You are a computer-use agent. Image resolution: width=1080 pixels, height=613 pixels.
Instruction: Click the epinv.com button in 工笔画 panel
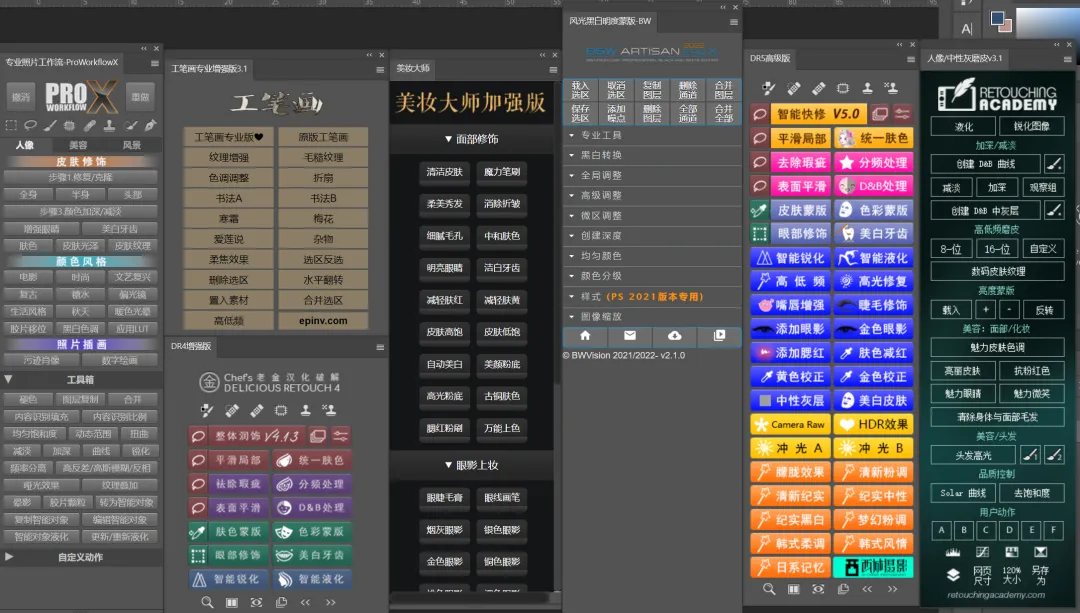click(x=323, y=321)
